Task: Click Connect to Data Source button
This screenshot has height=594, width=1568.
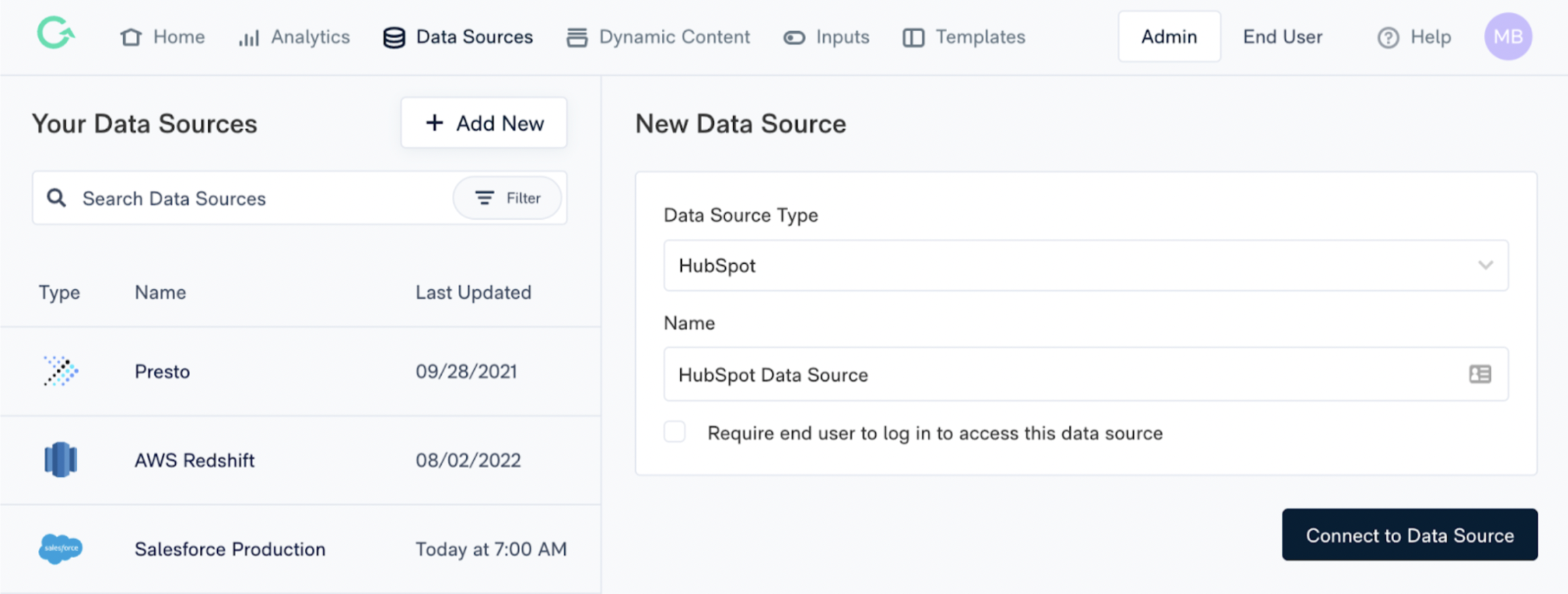Action: (x=1410, y=534)
